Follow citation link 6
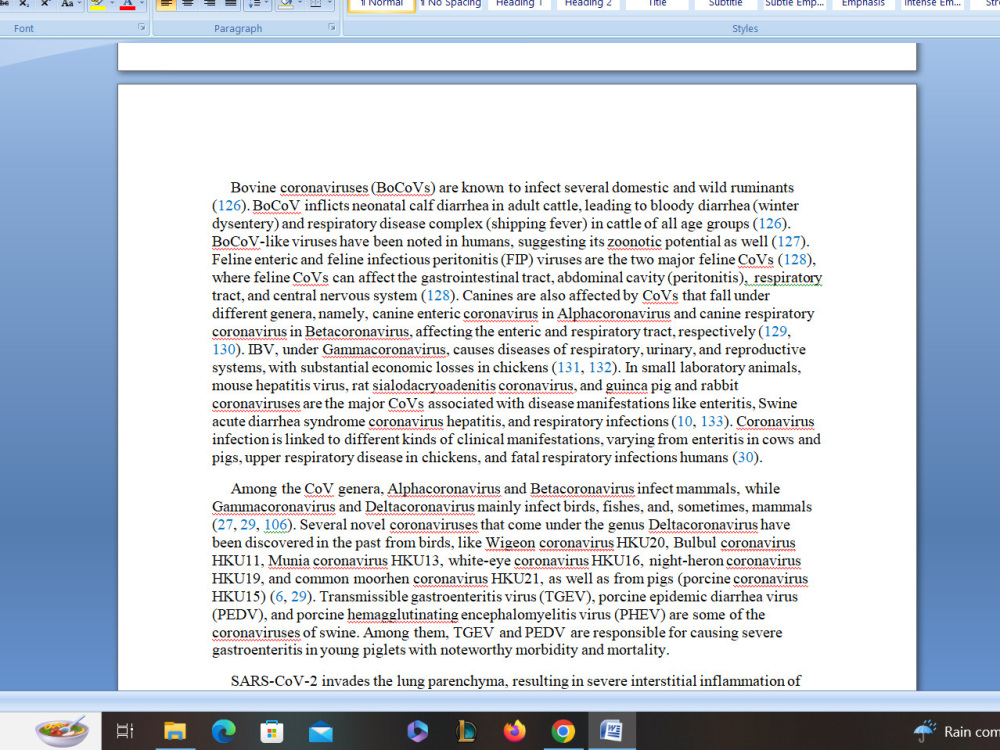Viewport: 1000px width, 750px height. (x=279, y=597)
